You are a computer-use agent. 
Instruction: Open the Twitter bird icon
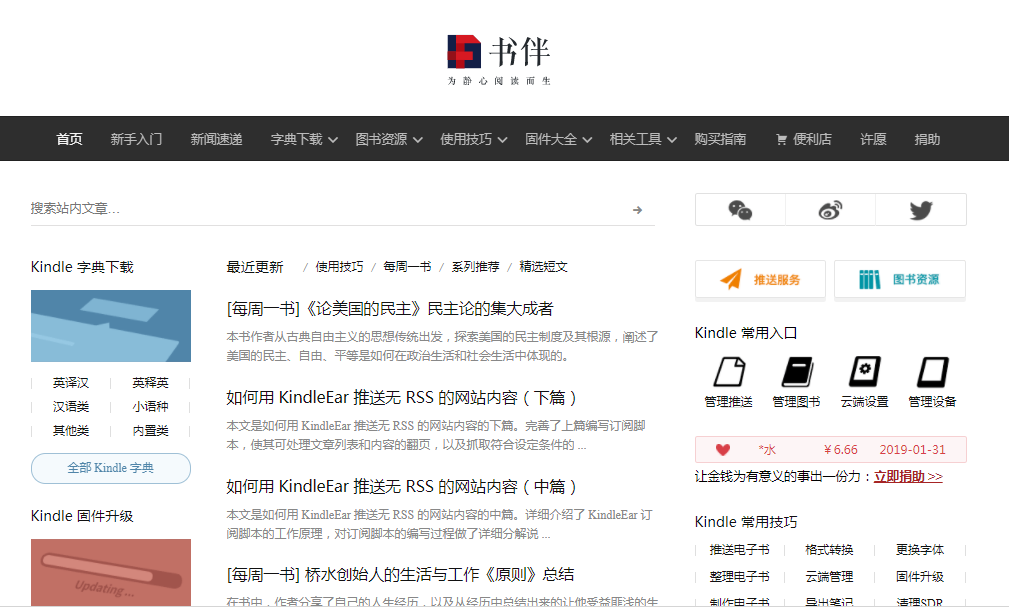point(921,210)
